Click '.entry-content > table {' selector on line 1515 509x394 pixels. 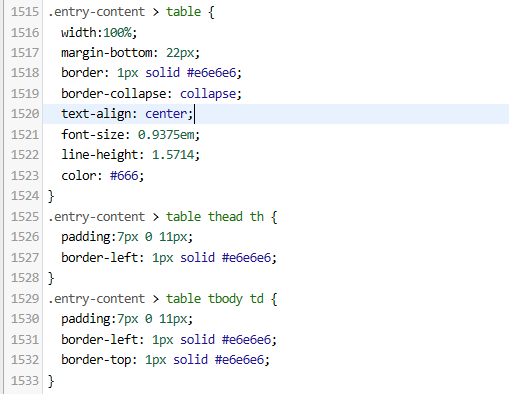click(131, 12)
